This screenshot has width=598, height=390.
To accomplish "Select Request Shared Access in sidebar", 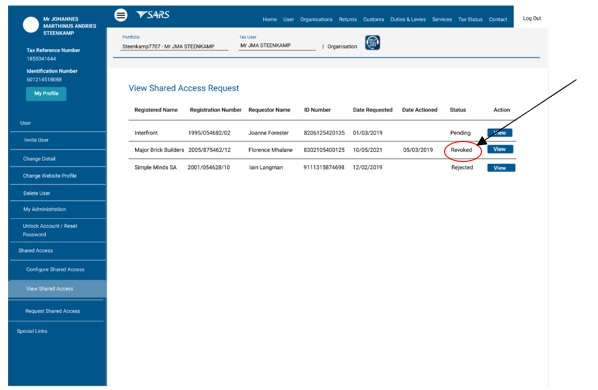I will click(53, 311).
